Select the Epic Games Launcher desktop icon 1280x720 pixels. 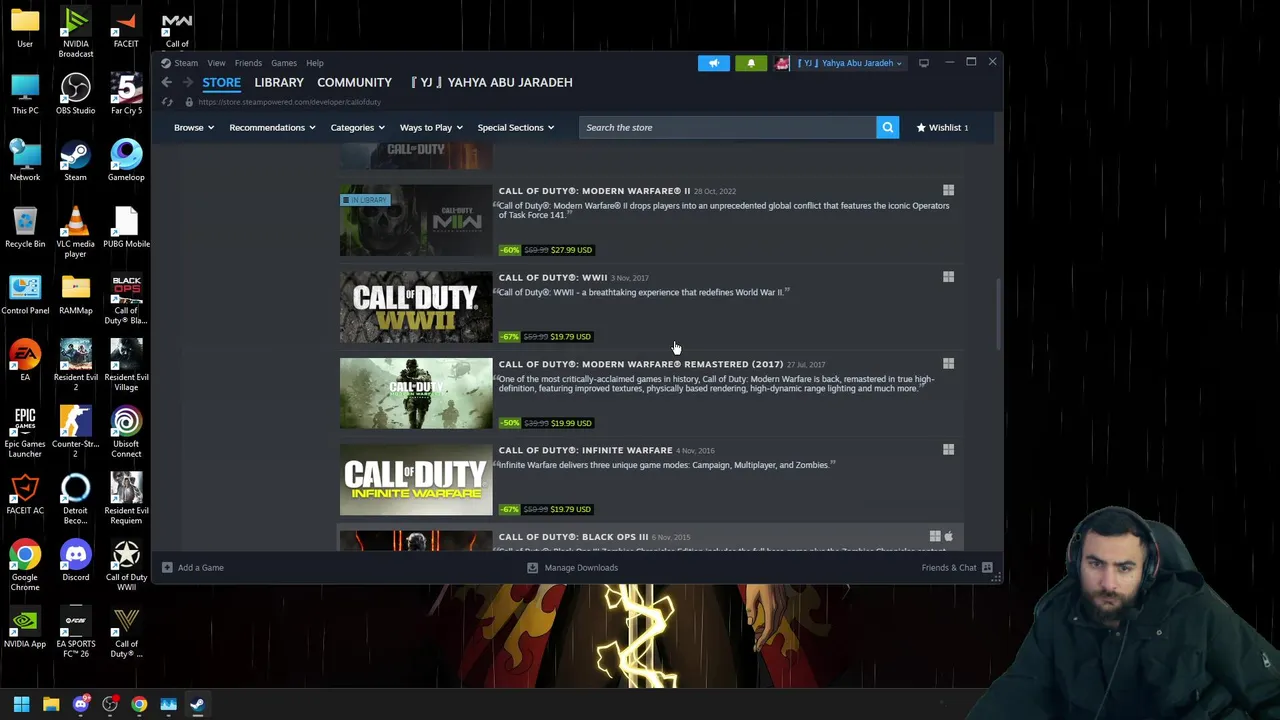[25, 432]
